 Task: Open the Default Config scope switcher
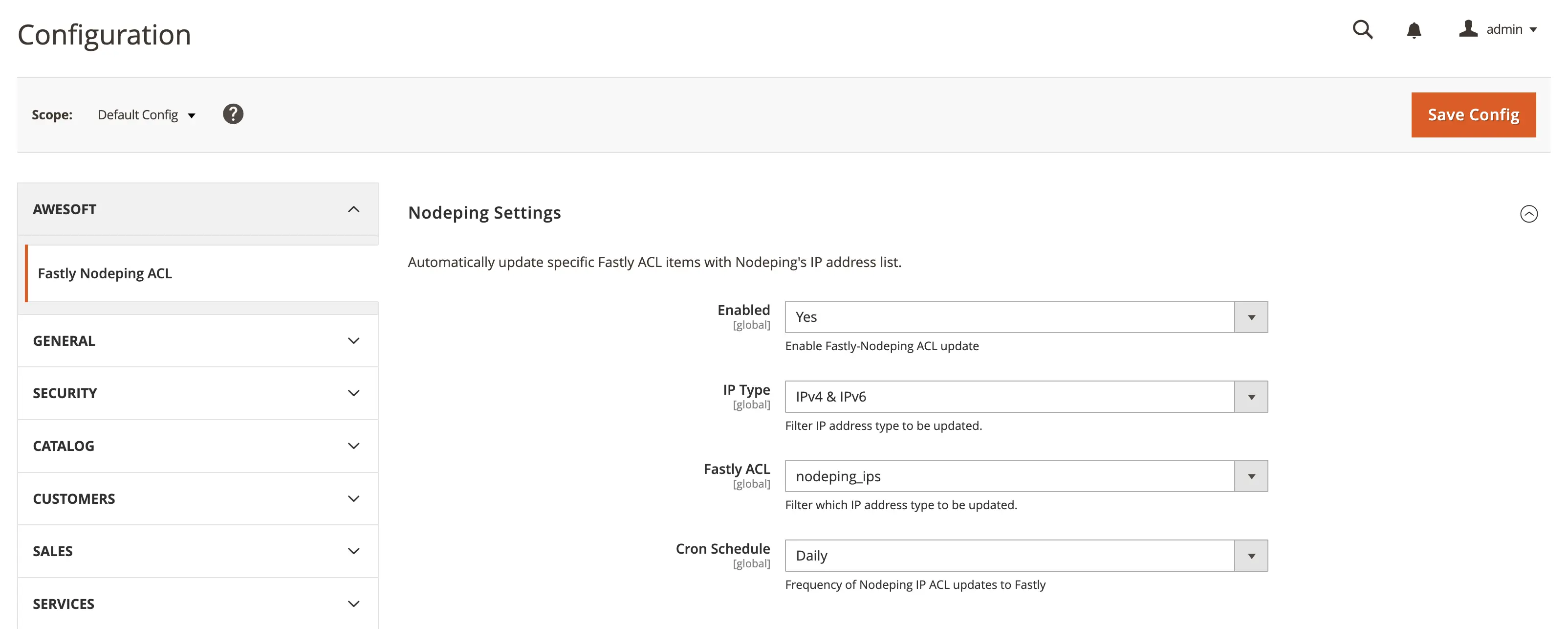(x=146, y=115)
